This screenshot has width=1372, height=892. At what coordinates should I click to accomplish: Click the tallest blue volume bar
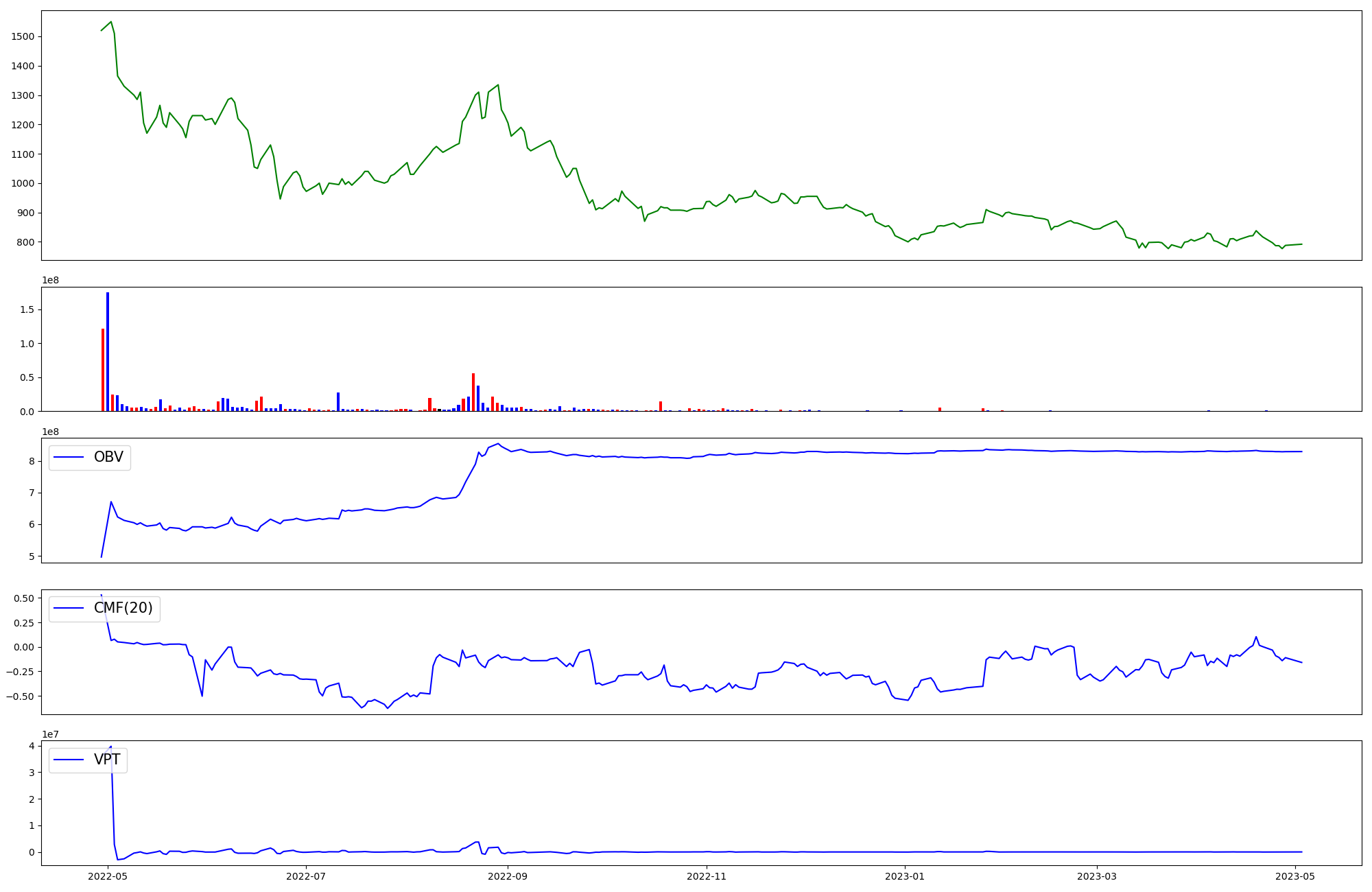[x=108, y=351]
